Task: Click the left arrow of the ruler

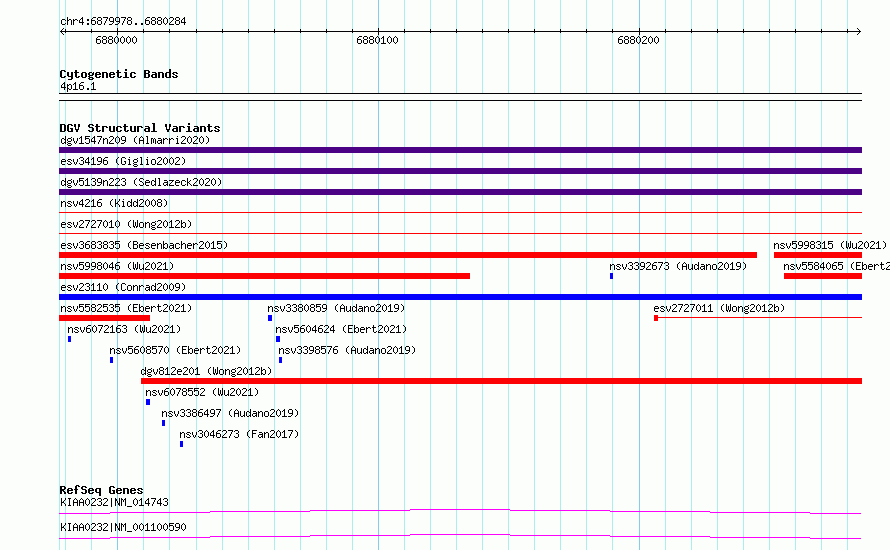Action: tap(62, 31)
